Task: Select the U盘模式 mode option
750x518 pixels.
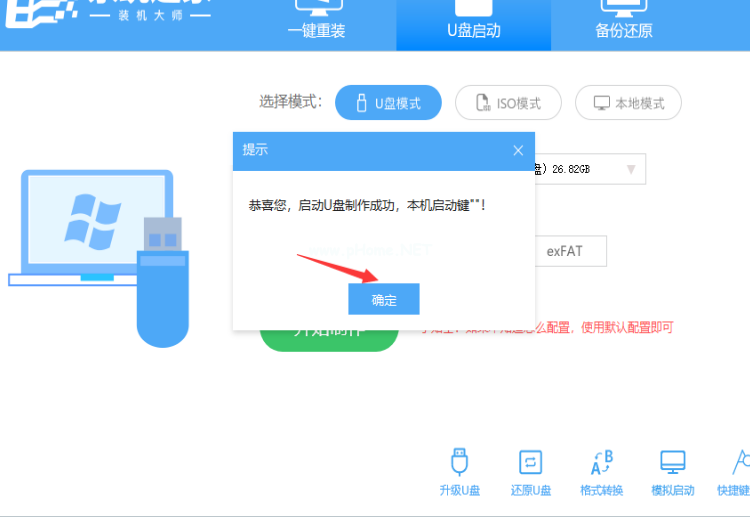Action: 388,103
